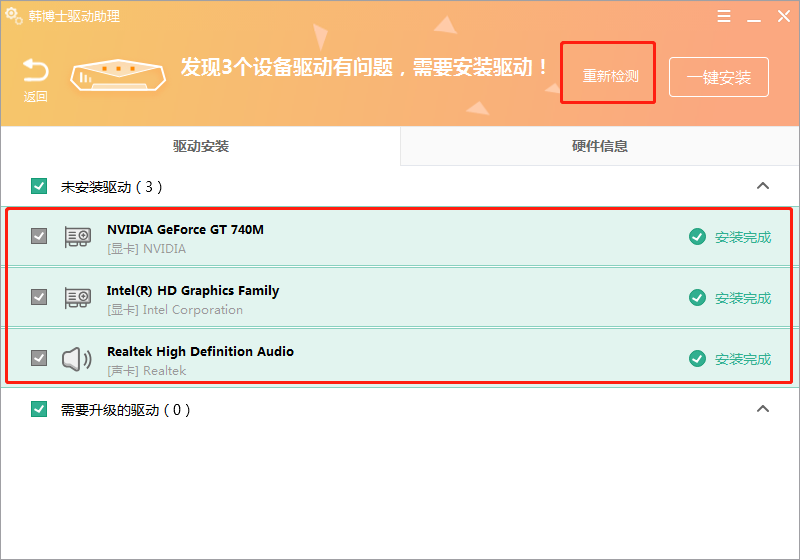This screenshot has width=800, height=560.
Task: Toggle the 未安装驱动 group checkbox
Action: [x=39, y=186]
